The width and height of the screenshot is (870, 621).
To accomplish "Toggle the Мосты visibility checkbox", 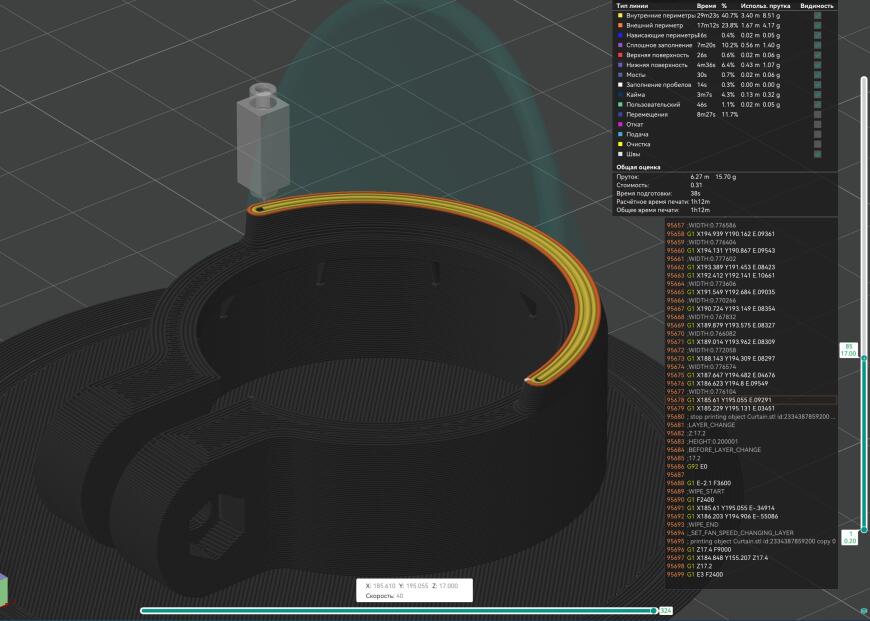I will (x=817, y=75).
